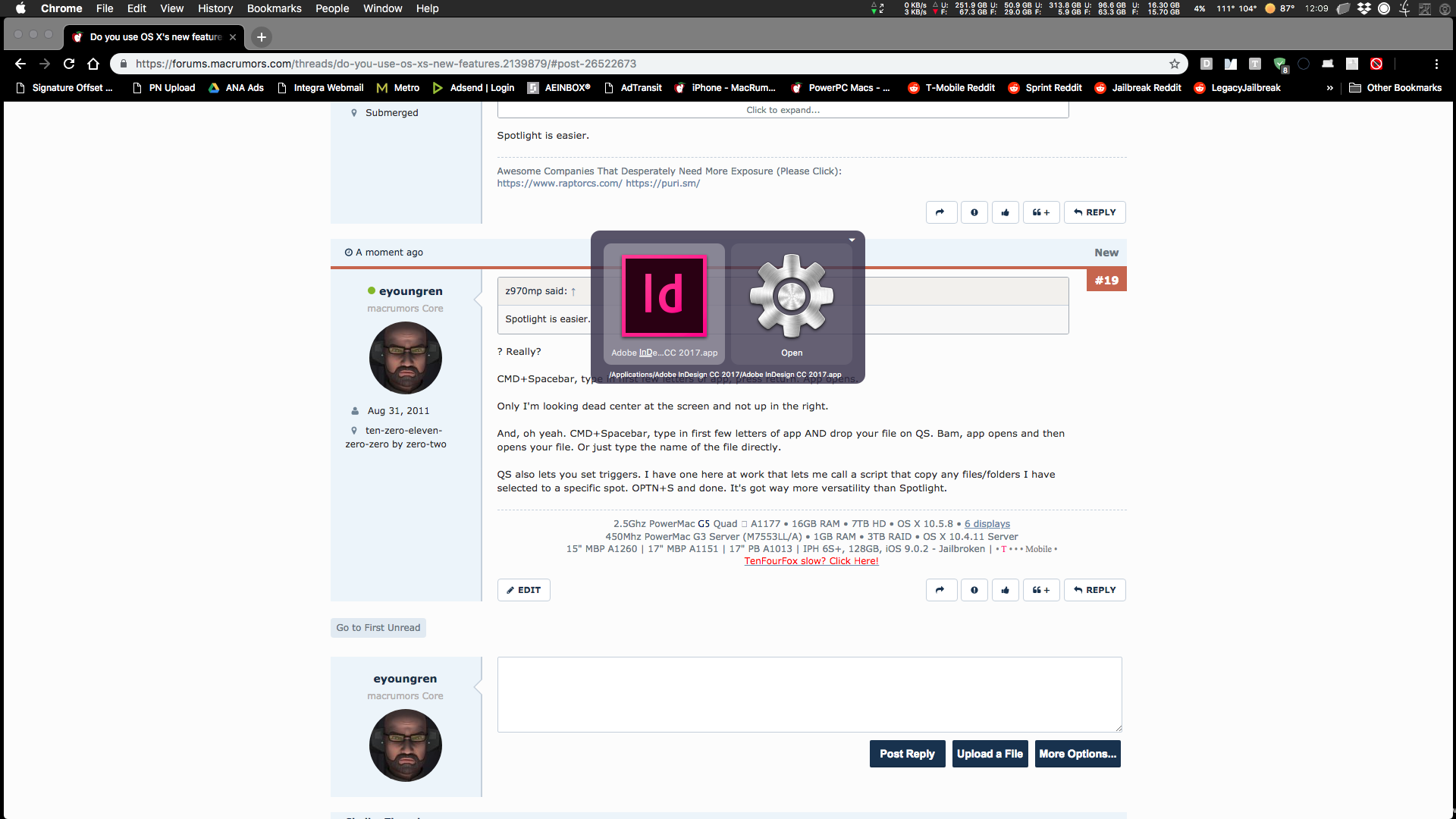
Task: Like post #19 with the thumbs-up icon
Action: (x=1006, y=590)
